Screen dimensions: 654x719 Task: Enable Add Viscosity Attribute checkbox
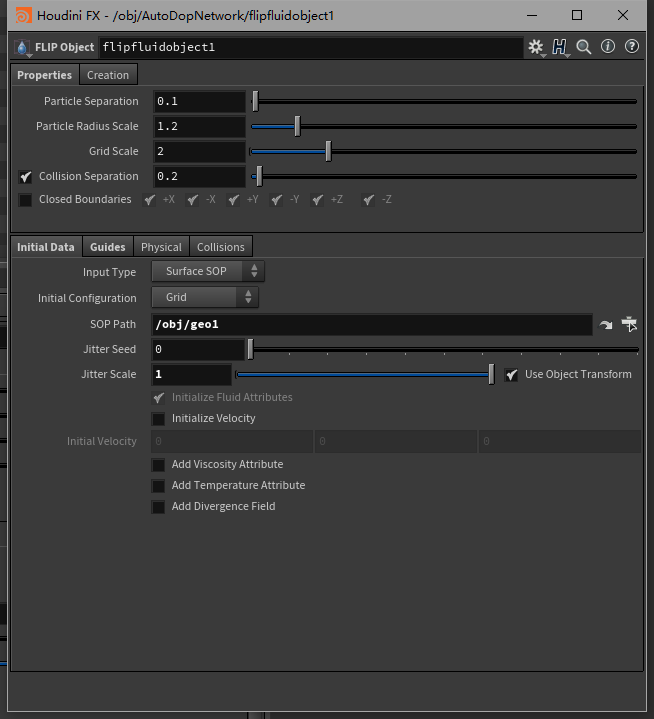(x=158, y=465)
